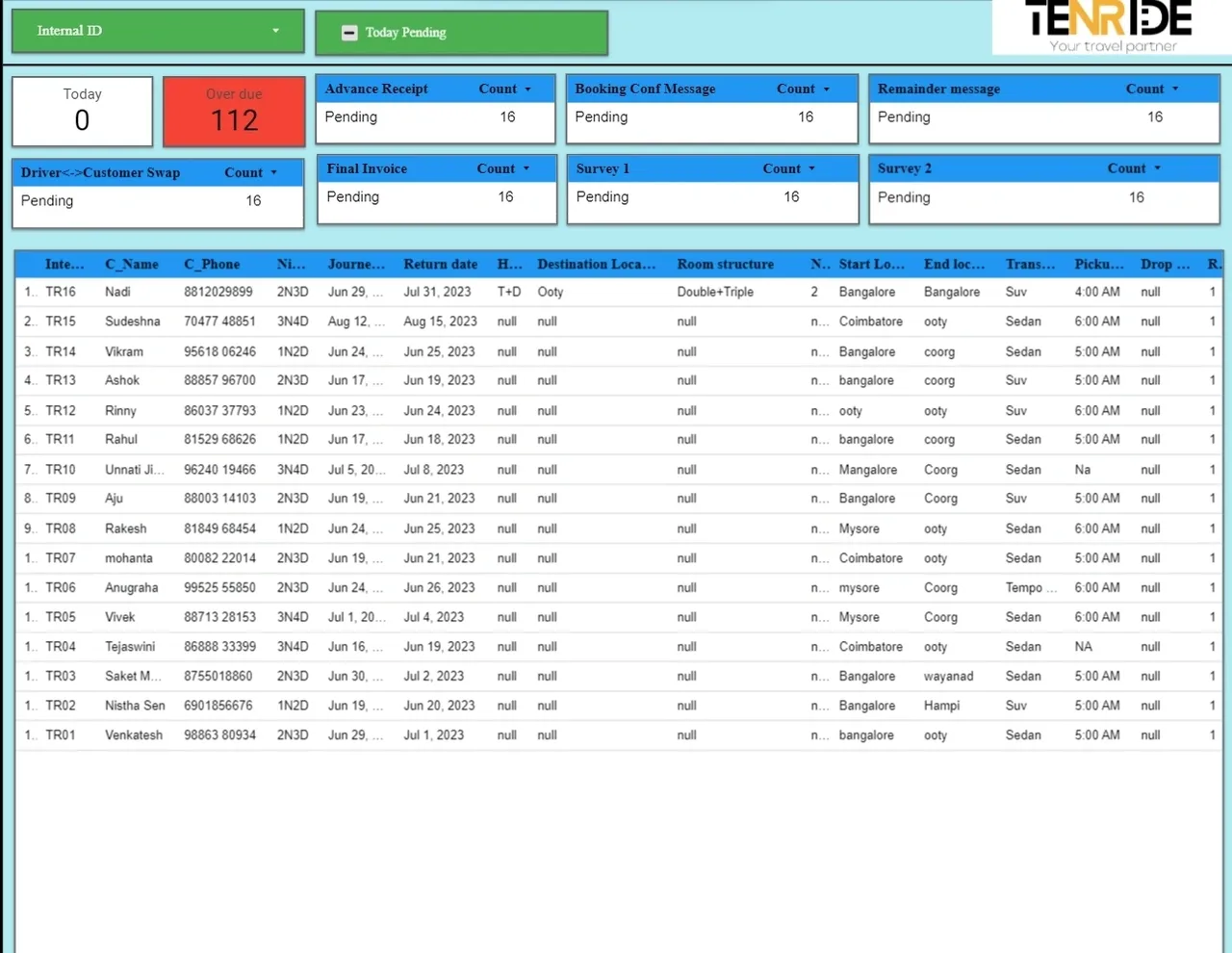1232x953 pixels.
Task: Click the Count arrow in Advance Receipt card
Action: (527, 89)
